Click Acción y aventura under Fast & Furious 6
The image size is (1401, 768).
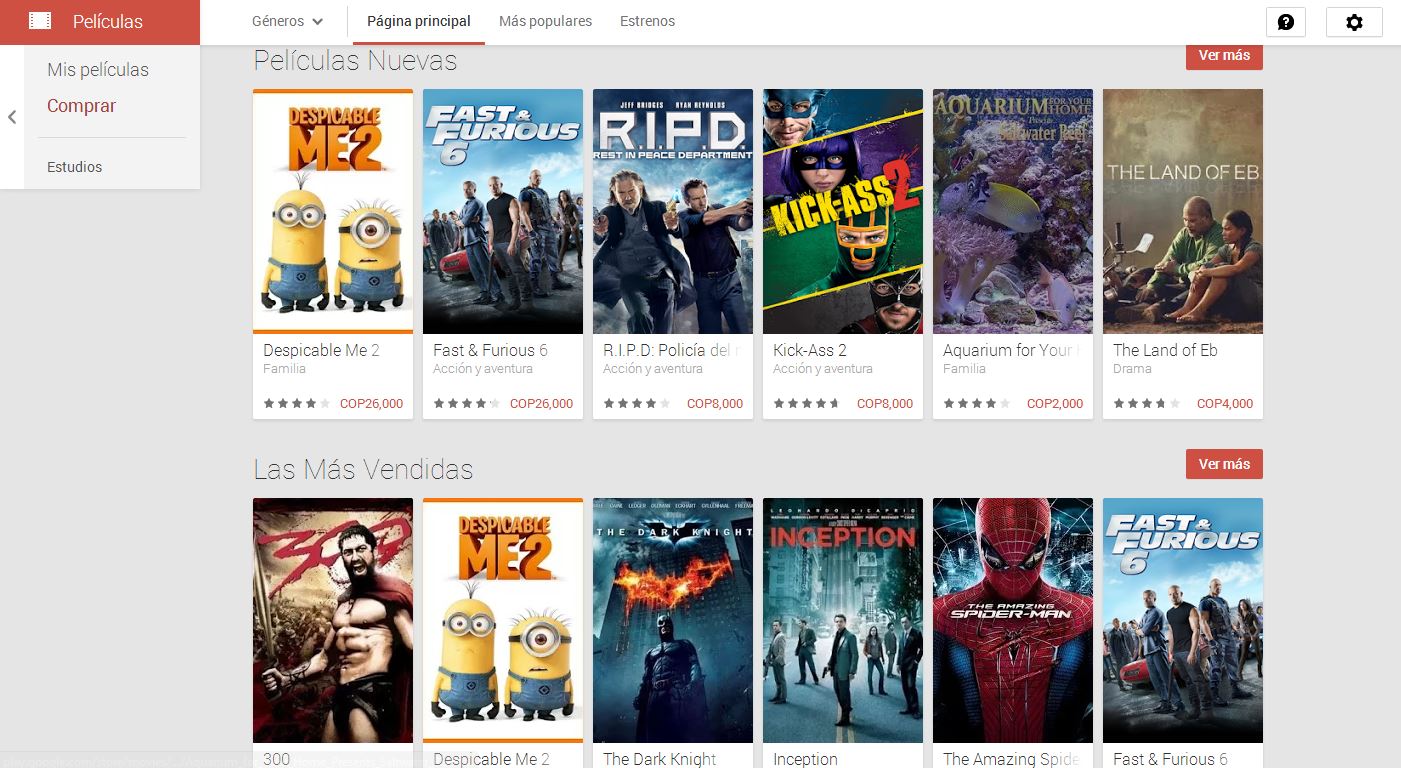pyautogui.click(x=483, y=369)
